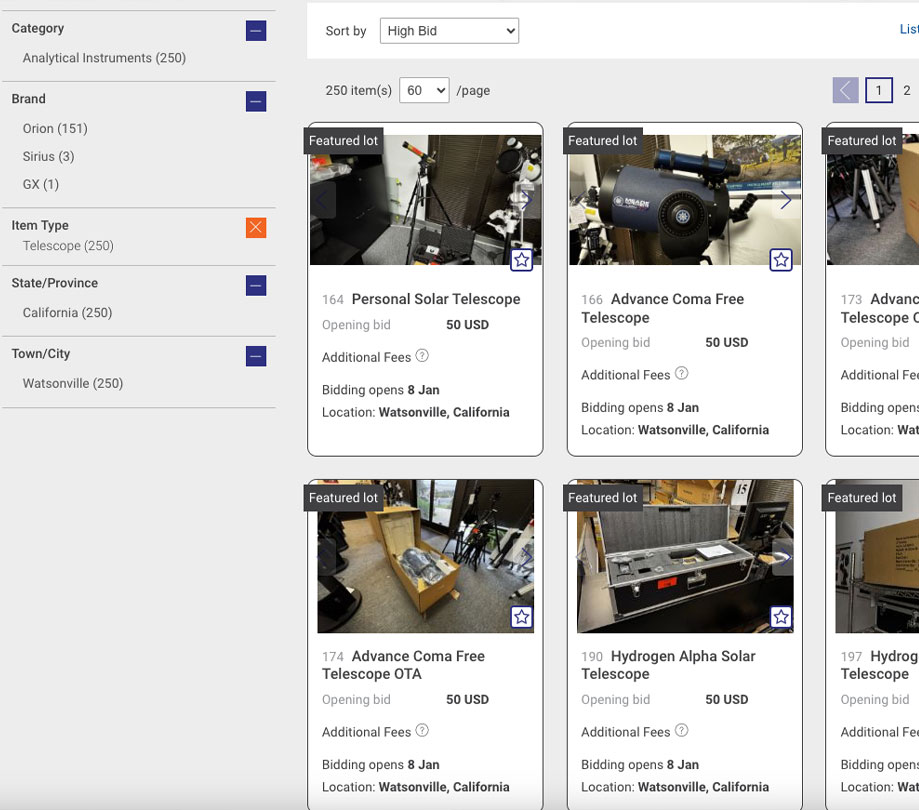The width and height of the screenshot is (919, 810).
Task: Collapse the State/Province filter section
Action: click(256, 284)
